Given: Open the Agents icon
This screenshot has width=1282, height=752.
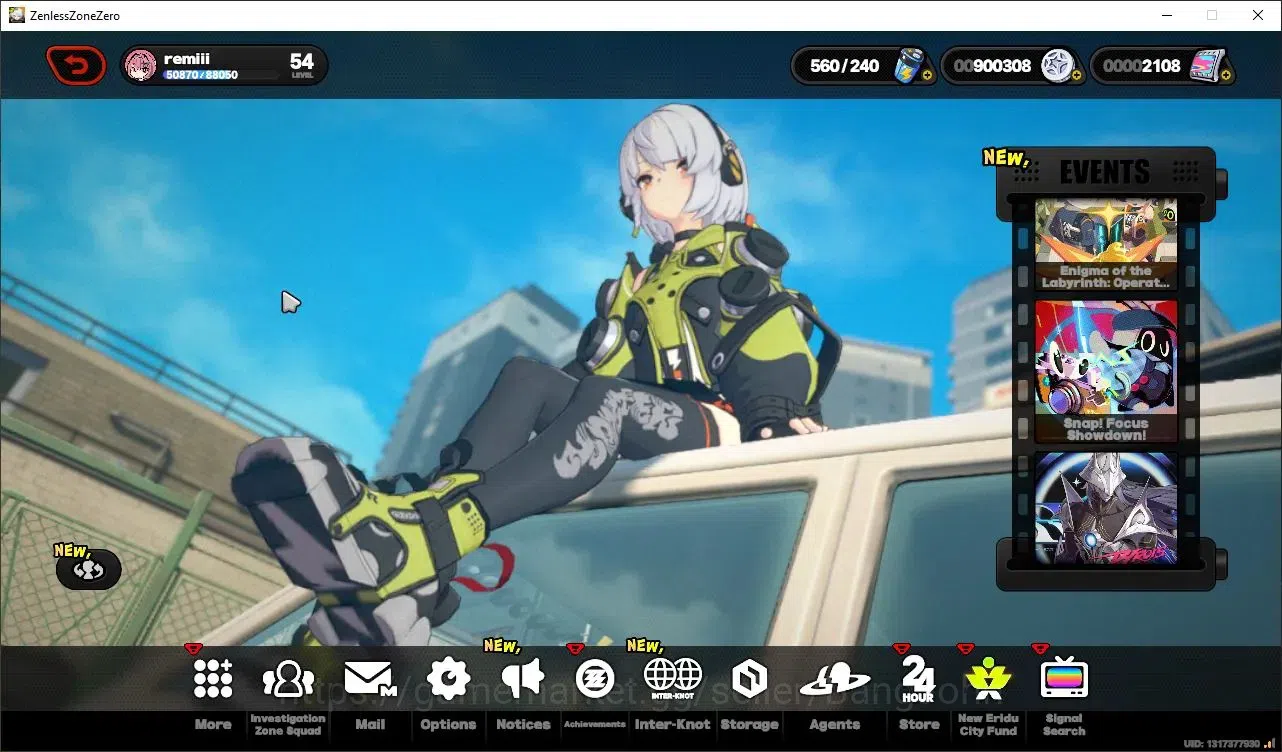Looking at the screenshot, I should [x=835, y=679].
